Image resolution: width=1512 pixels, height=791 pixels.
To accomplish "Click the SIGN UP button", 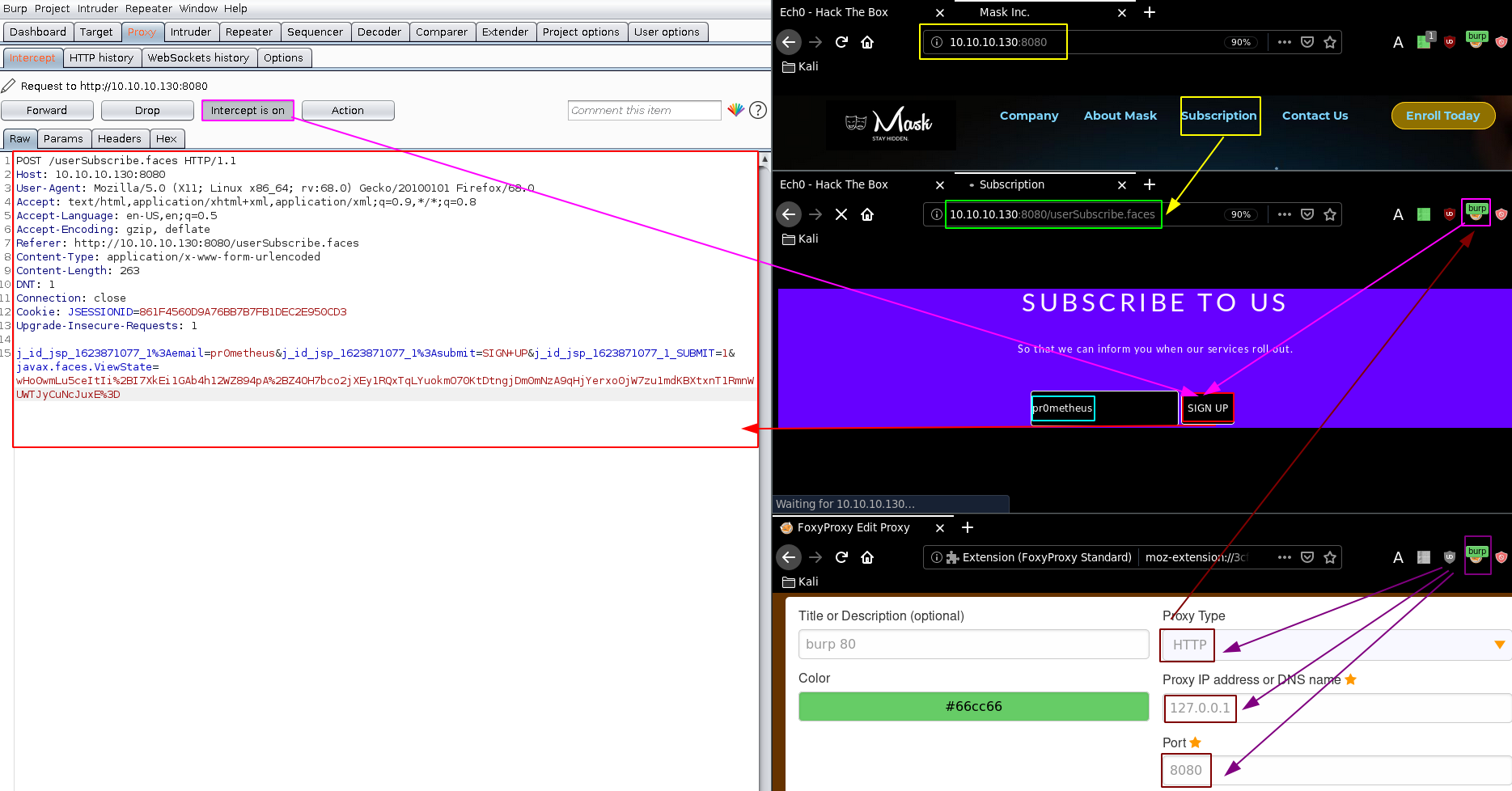I will [x=1207, y=408].
